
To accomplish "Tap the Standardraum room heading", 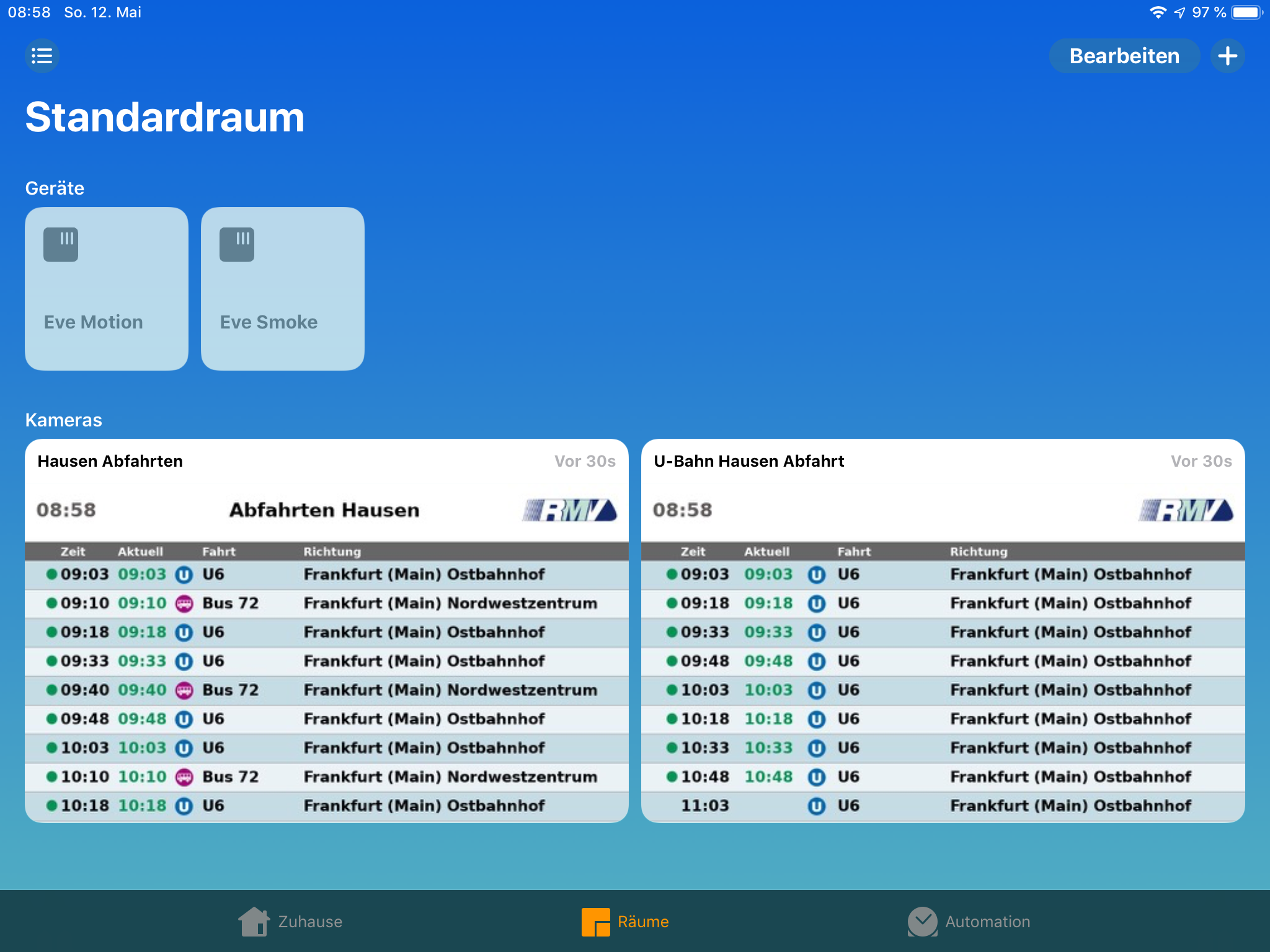I will (x=165, y=117).
